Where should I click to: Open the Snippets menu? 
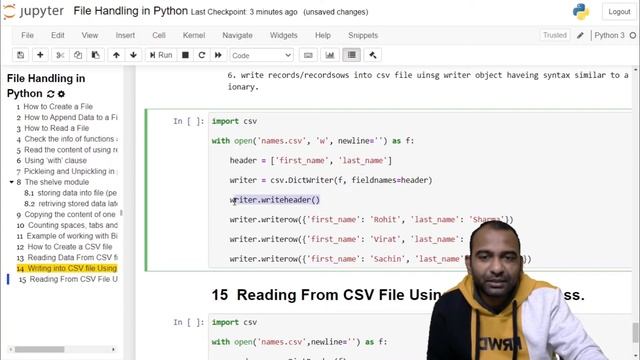click(x=363, y=36)
